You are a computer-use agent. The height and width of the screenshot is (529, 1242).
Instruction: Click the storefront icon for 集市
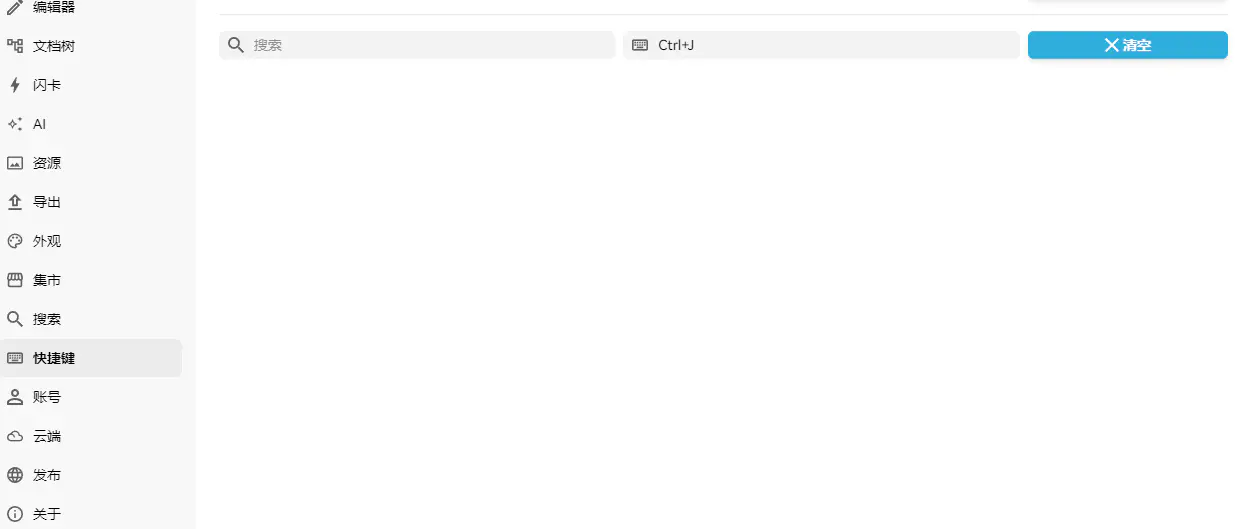15,280
